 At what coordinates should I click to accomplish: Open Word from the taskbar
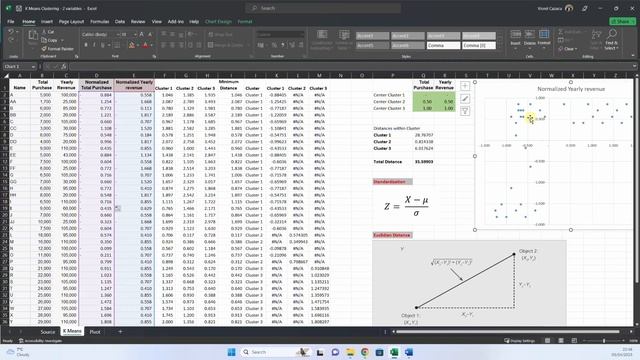[x=409, y=352]
